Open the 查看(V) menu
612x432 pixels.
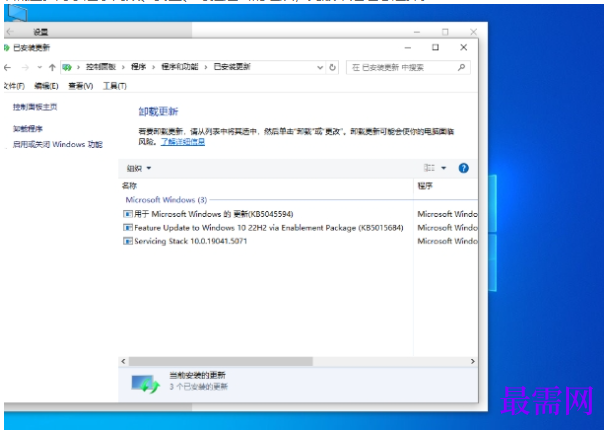[80, 86]
